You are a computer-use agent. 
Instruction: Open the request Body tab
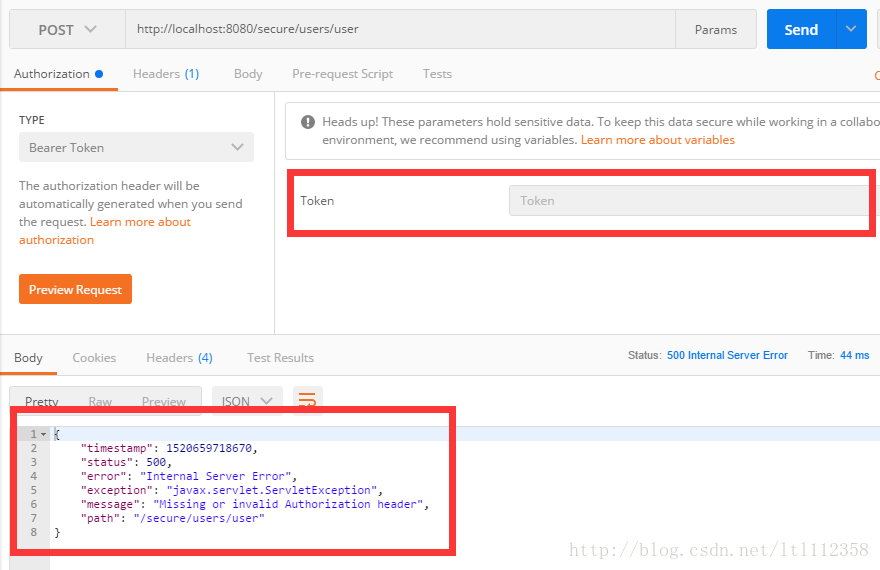tap(248, 74)
